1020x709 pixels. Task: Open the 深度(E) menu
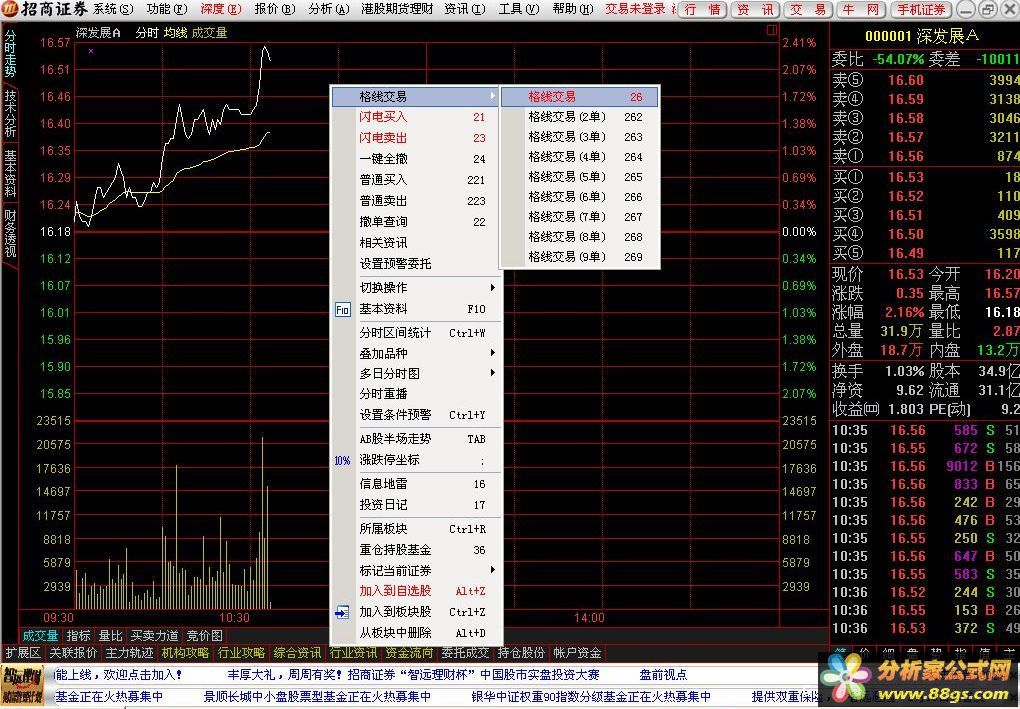click(221, 9)
